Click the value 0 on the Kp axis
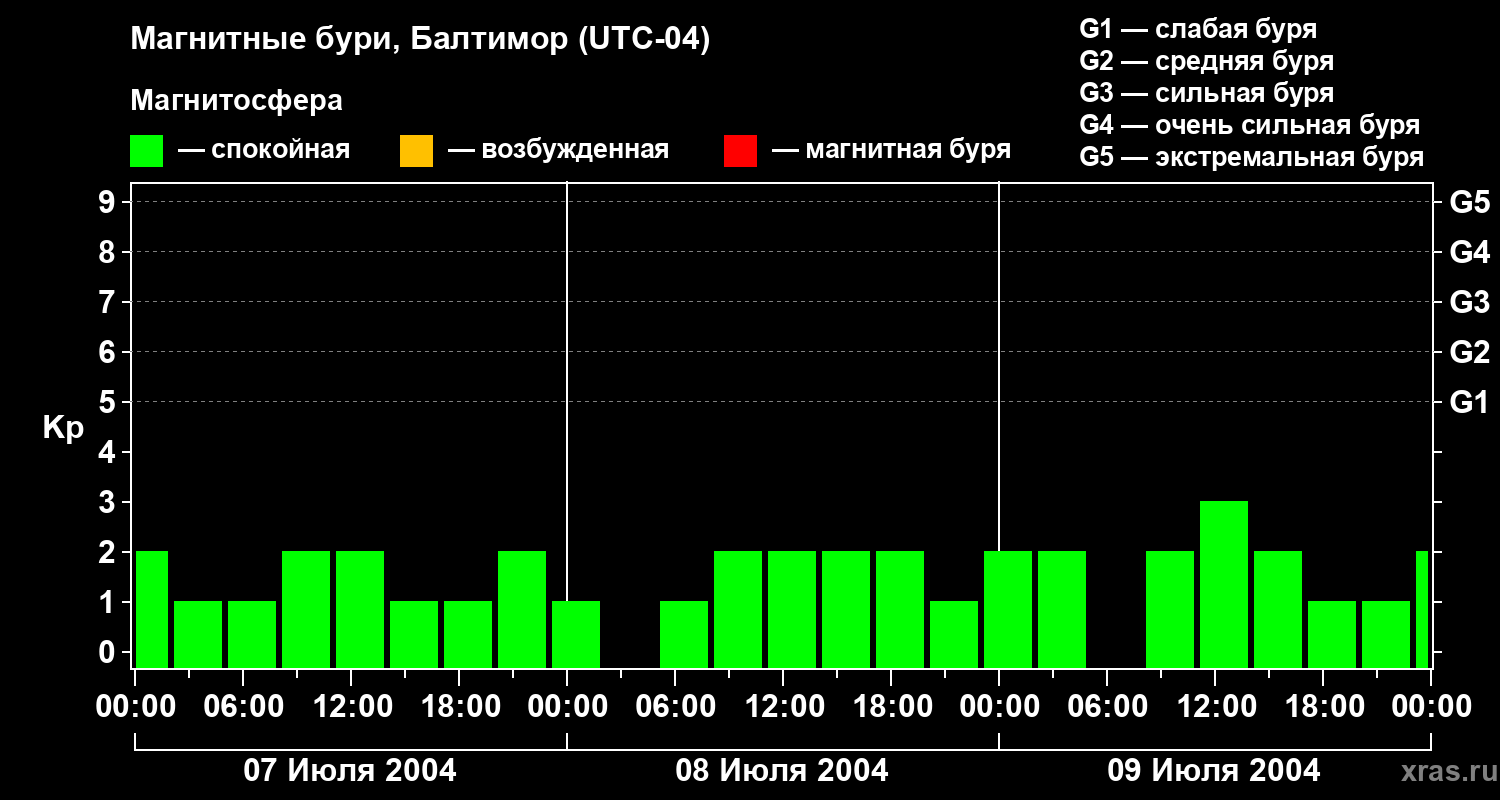The height and width of the screenshot is (800, 1500). pyautogui.click(x=109, y=652)
